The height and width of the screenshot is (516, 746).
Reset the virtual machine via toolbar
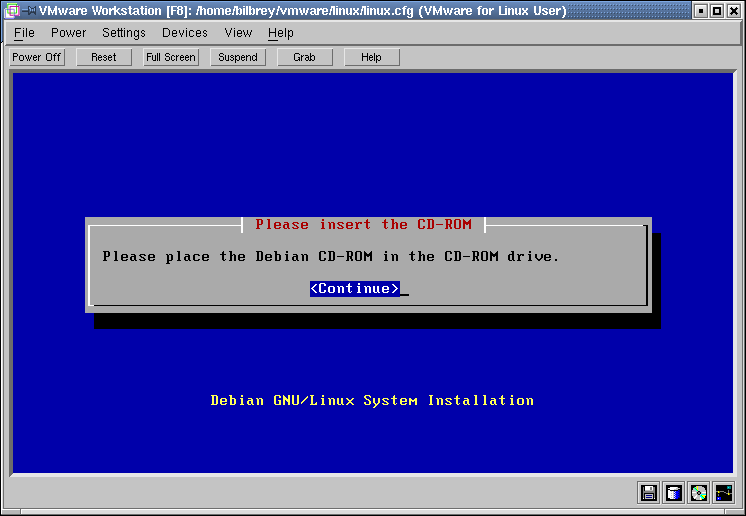pyautogui.click(x=104, y=57)
